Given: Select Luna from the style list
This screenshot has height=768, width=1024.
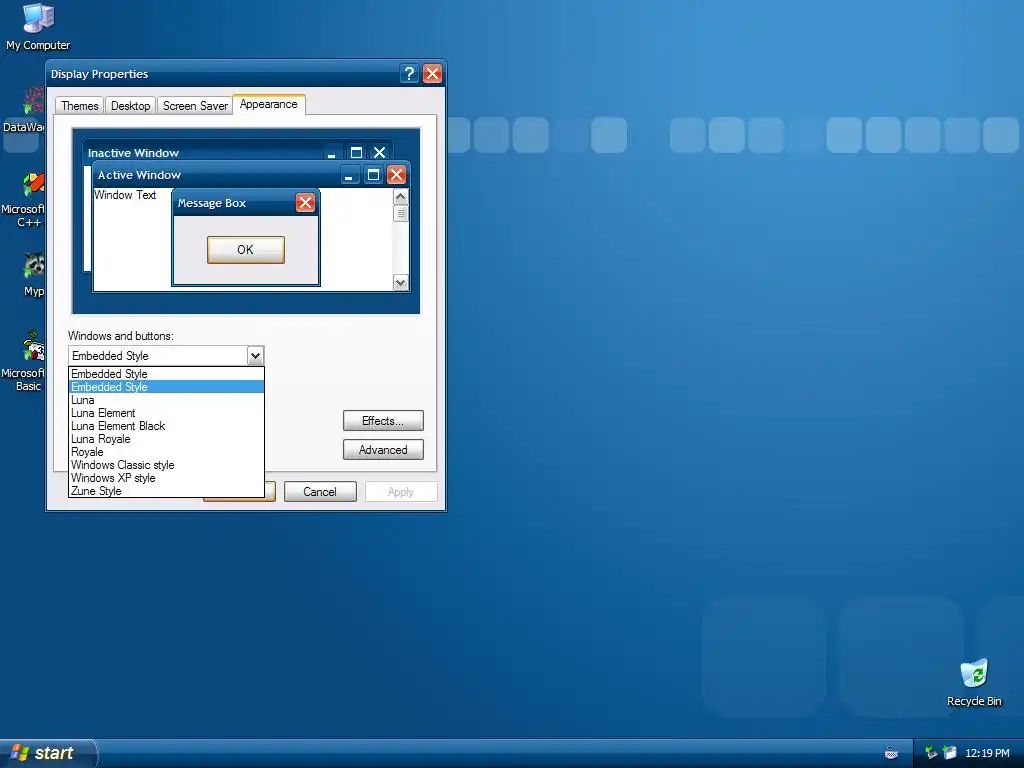Looking at the screenshot, I should coord(166,400).
